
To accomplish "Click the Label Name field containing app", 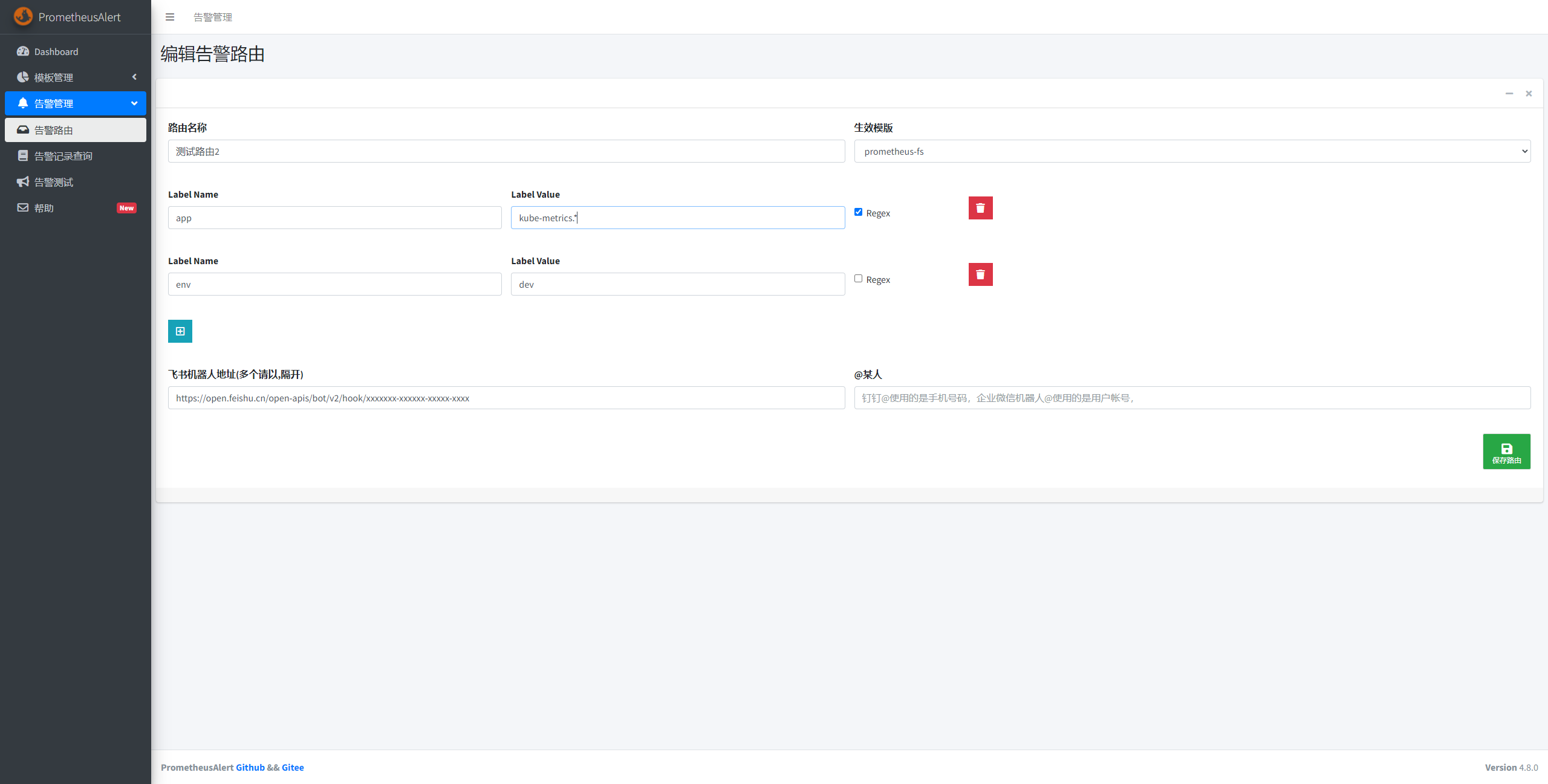I will click(334, 218).
